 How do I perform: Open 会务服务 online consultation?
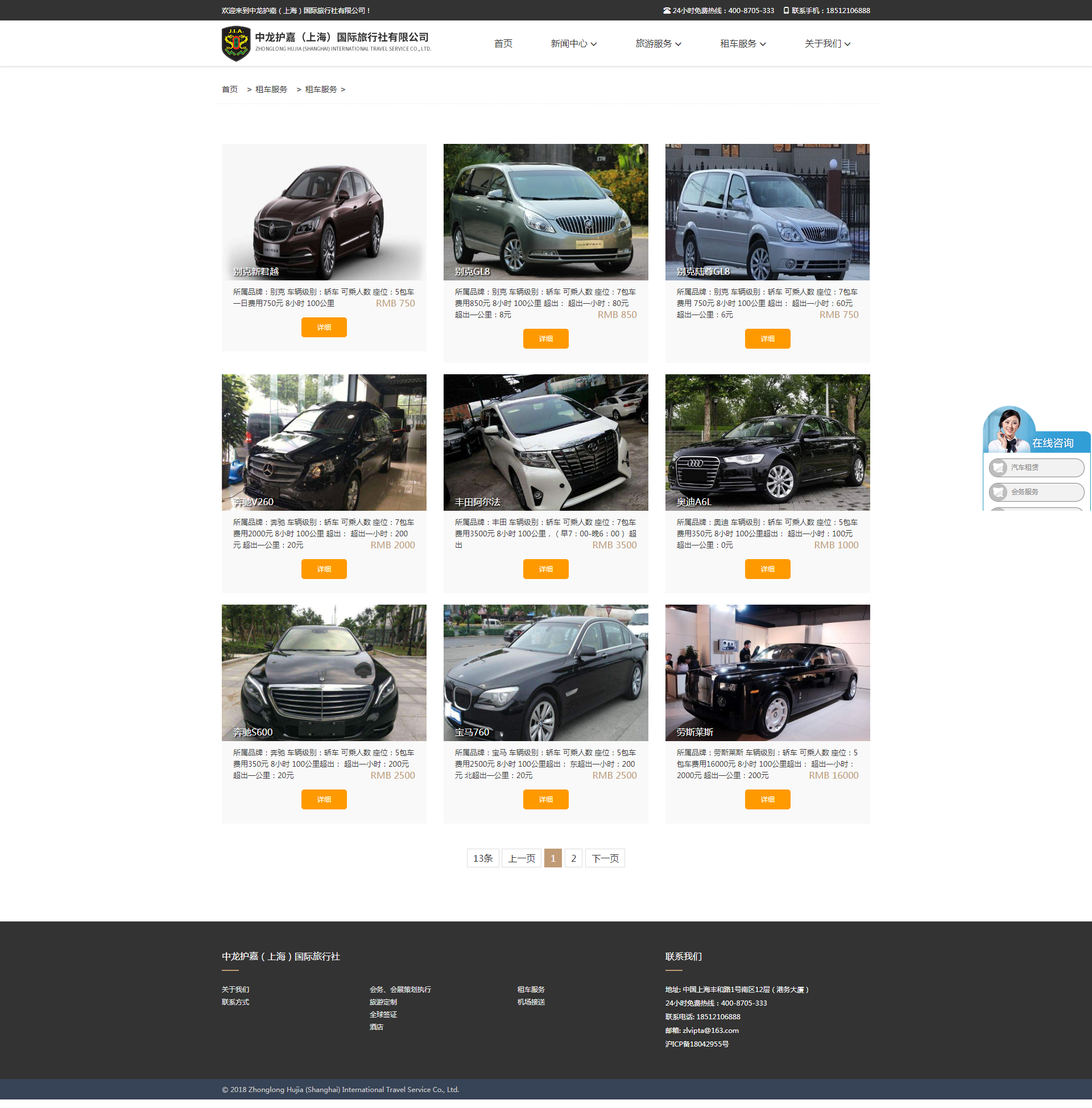pos(1036,492)
